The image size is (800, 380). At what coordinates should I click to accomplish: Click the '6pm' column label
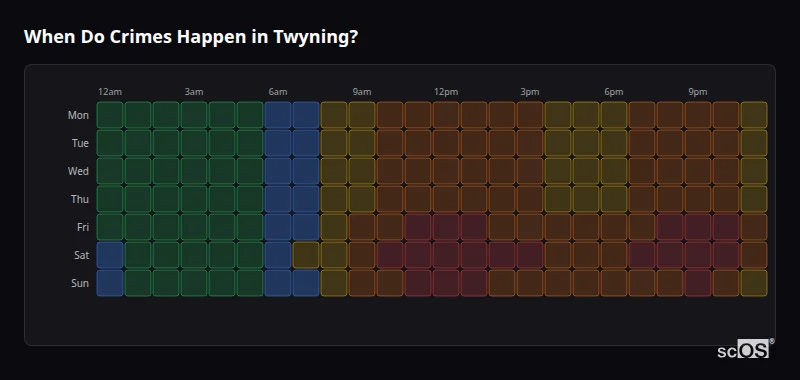614,92
